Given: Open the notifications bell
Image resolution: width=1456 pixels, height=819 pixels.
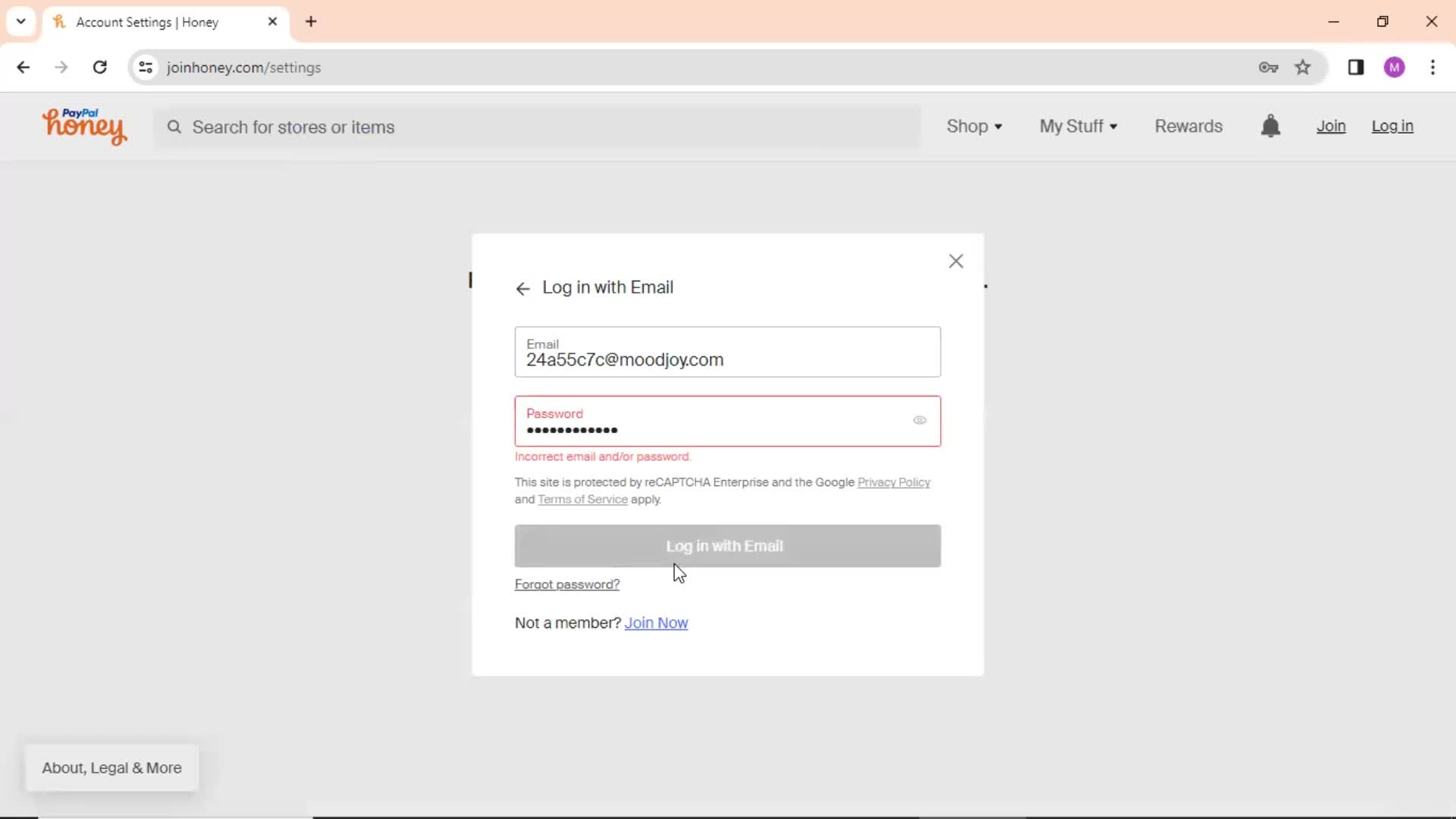Looking at the screenshot, I should (1270, 126).
